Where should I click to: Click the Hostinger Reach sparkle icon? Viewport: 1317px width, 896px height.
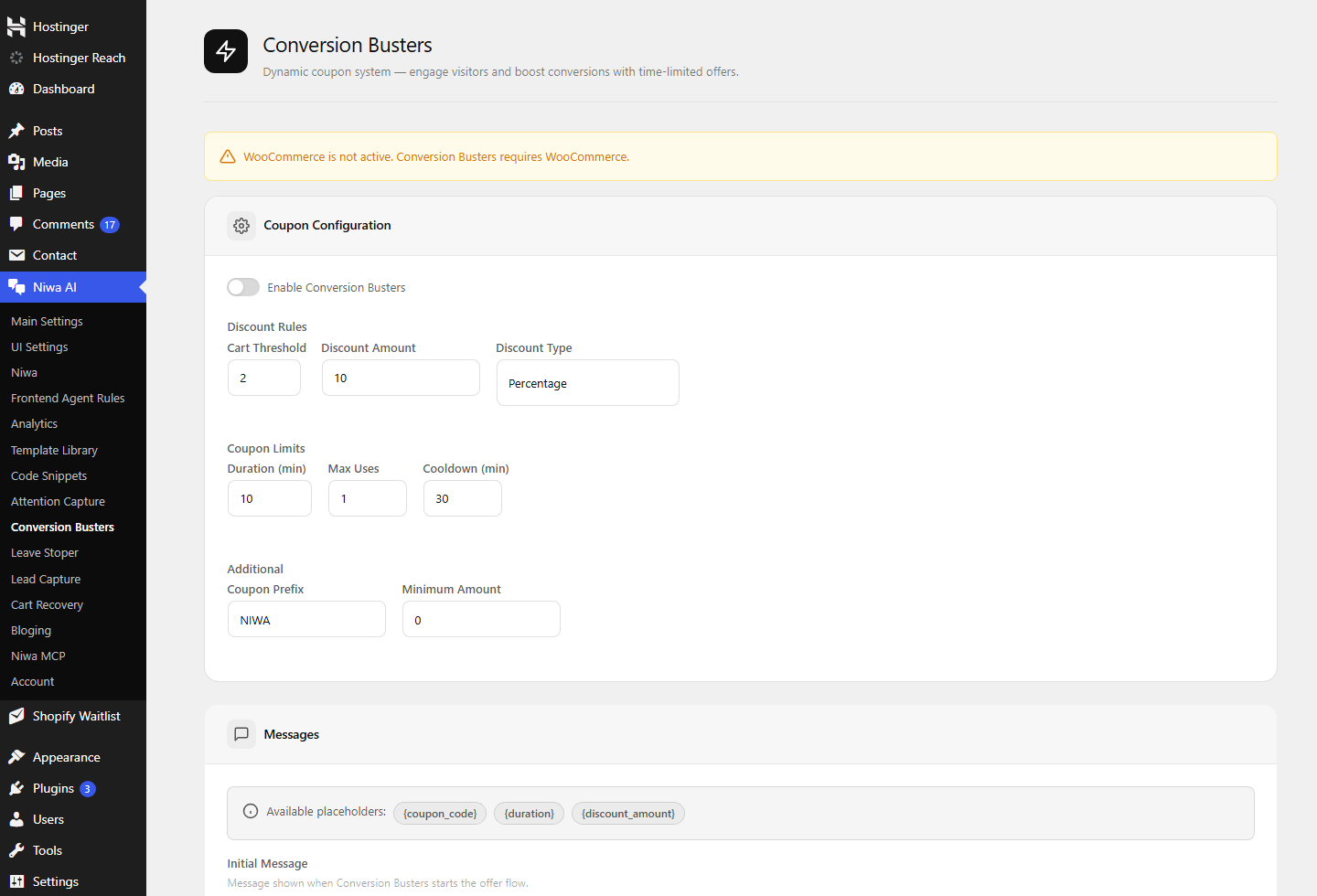pyautogui.click(x=16, y=58)
